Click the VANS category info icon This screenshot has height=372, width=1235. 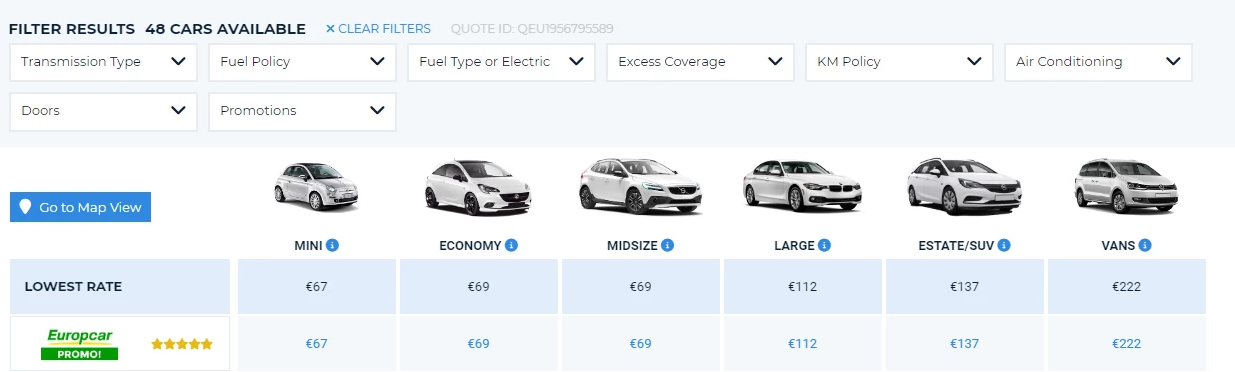coord(1145,245)
